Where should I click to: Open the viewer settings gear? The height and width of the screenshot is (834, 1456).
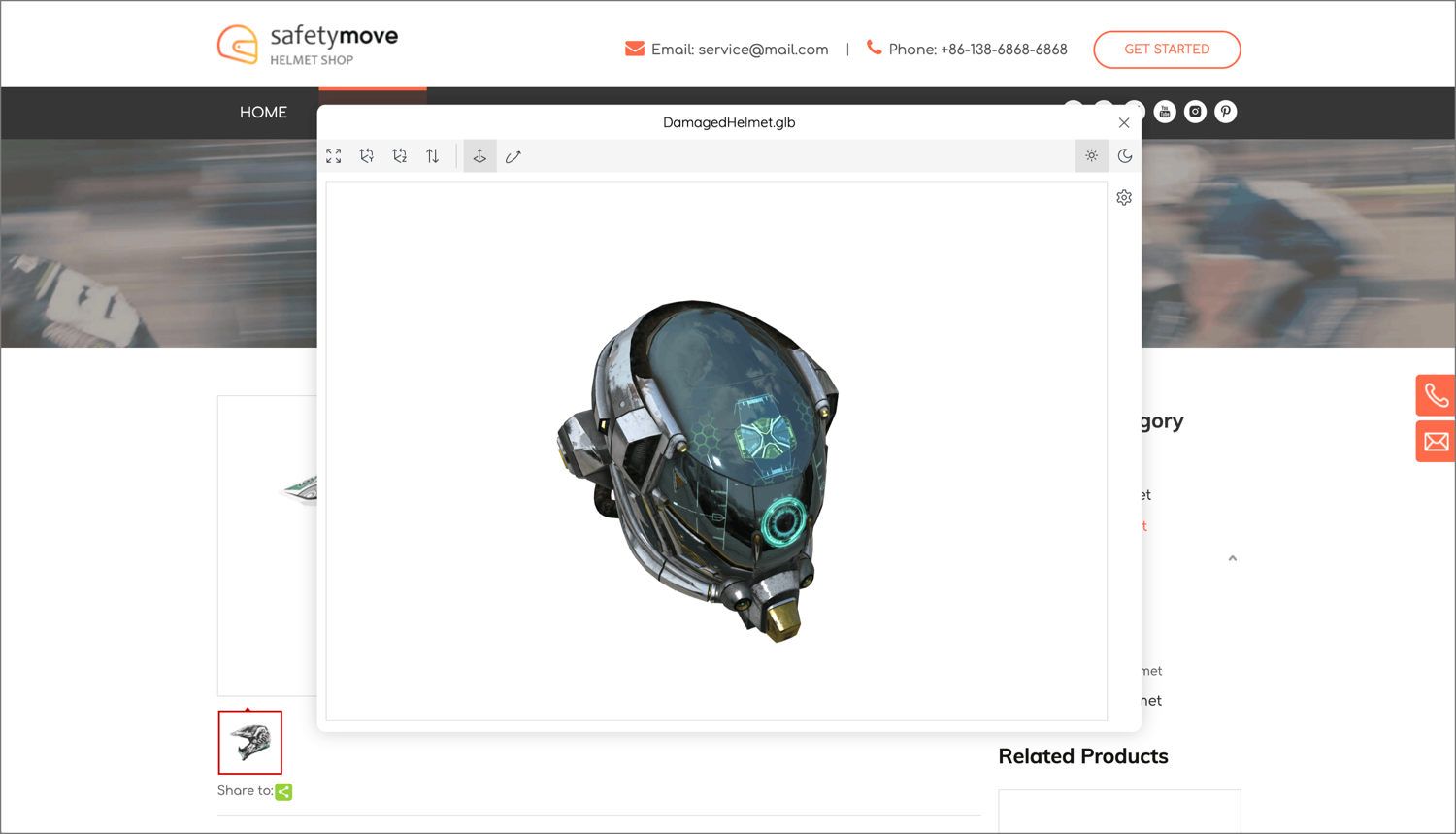coord(1124,198)
